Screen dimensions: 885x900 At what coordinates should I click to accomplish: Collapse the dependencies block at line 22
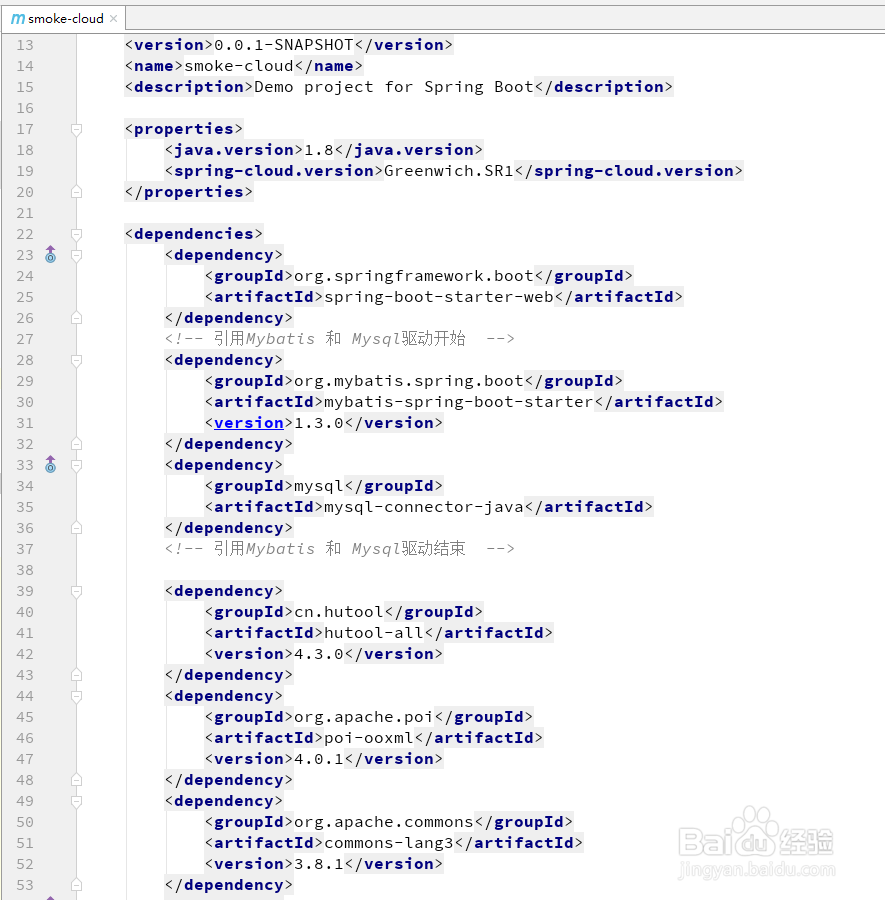click(x=76, y=234)
